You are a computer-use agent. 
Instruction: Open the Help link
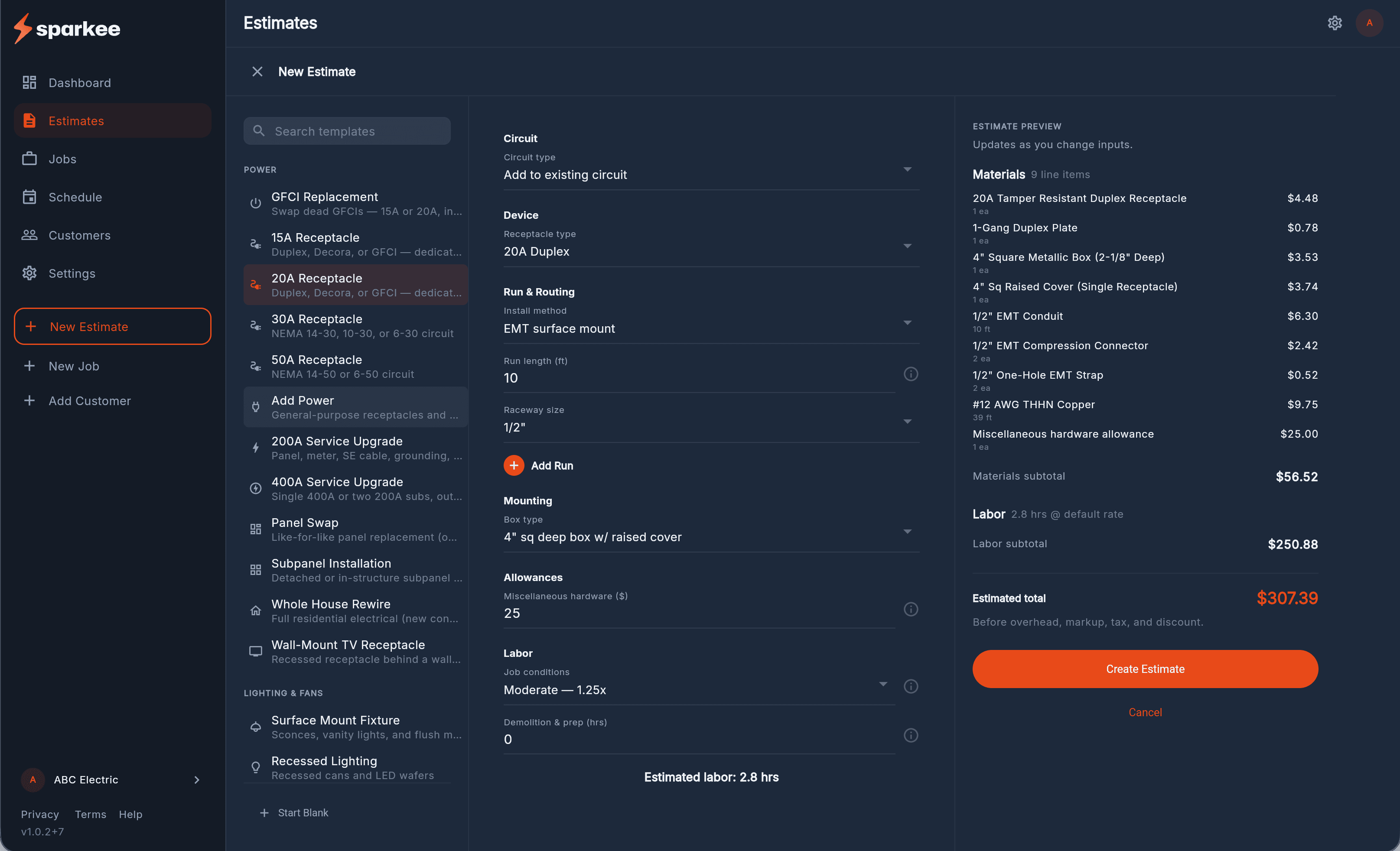tap(131, 815)
